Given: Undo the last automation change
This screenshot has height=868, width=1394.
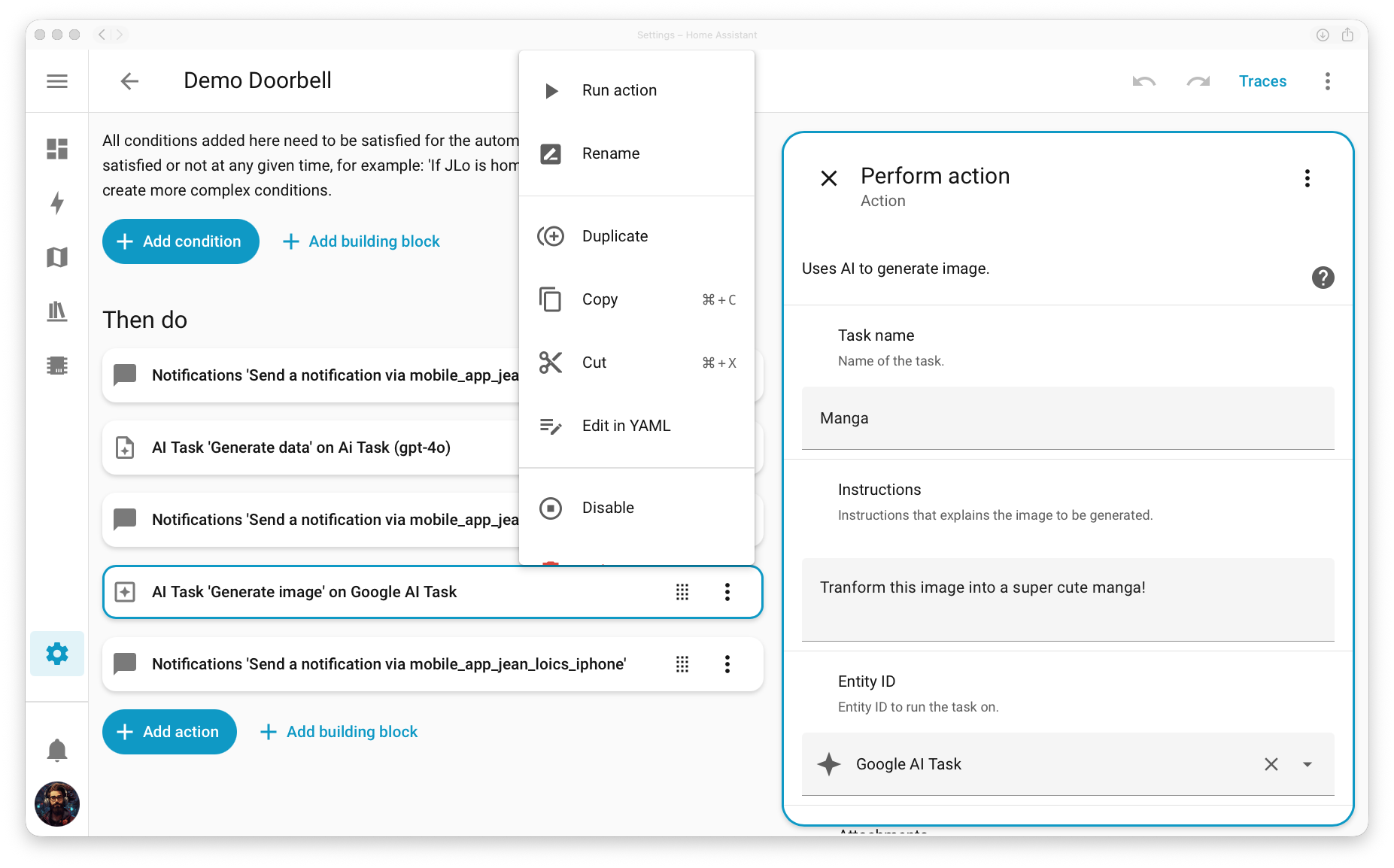Looking at the screenshot, I should 1143,80.
